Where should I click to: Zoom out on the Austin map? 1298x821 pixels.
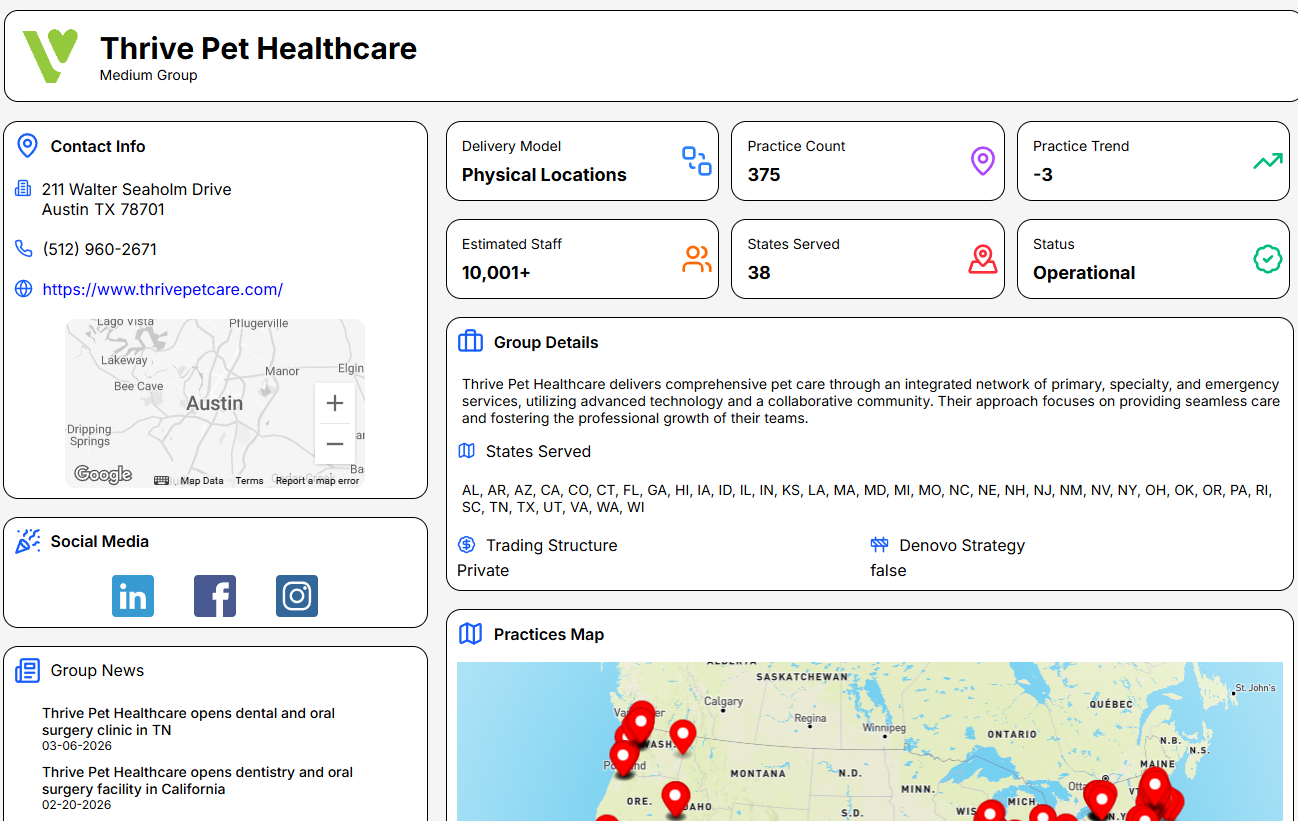(334, 443)
